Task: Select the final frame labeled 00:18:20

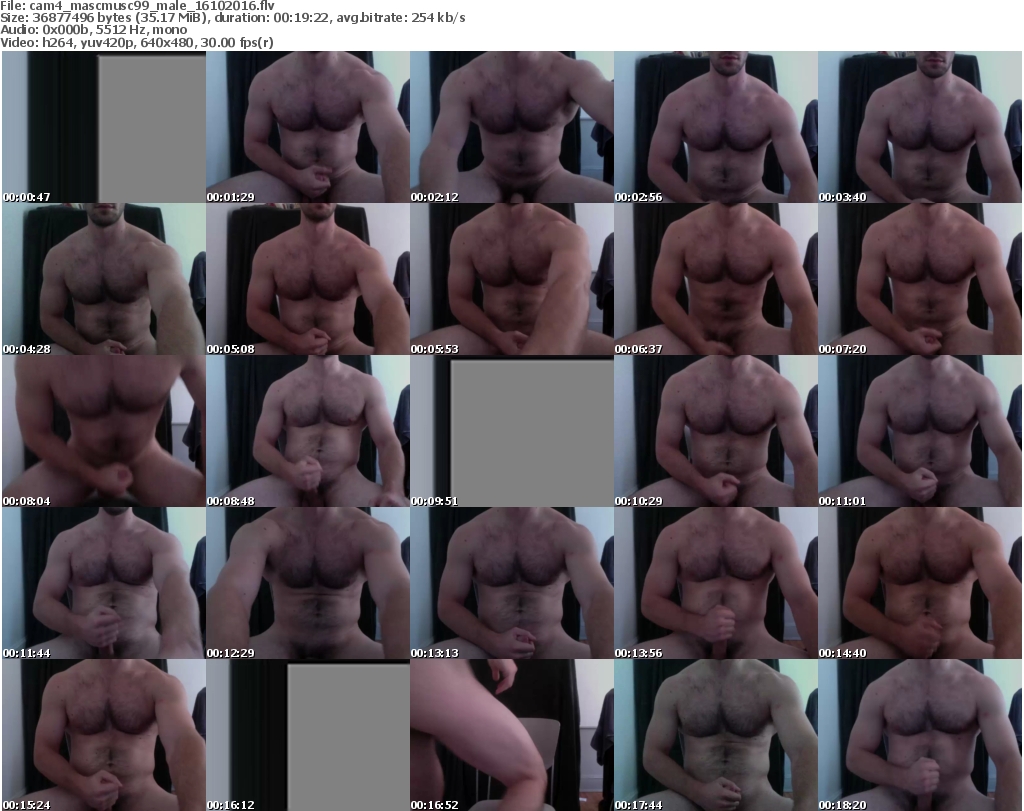Action: coord(920,736)
